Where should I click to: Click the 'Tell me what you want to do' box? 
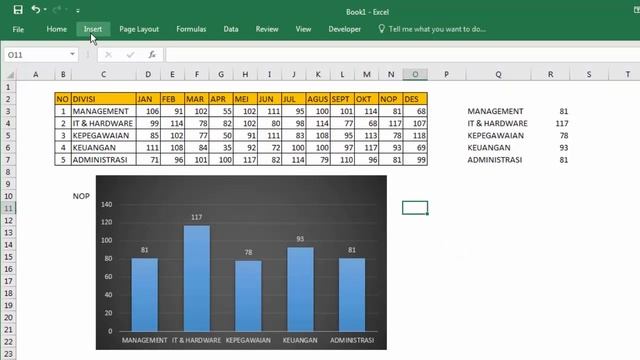click(437, 29)
